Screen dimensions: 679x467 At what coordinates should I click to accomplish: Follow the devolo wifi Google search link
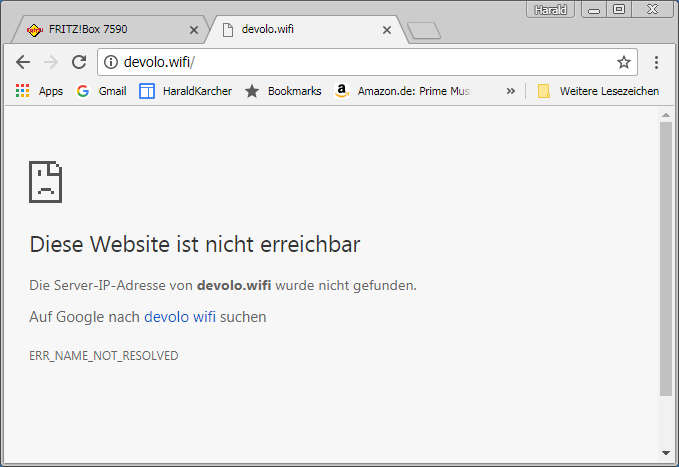pyautogui.click(x=180, y=317)
